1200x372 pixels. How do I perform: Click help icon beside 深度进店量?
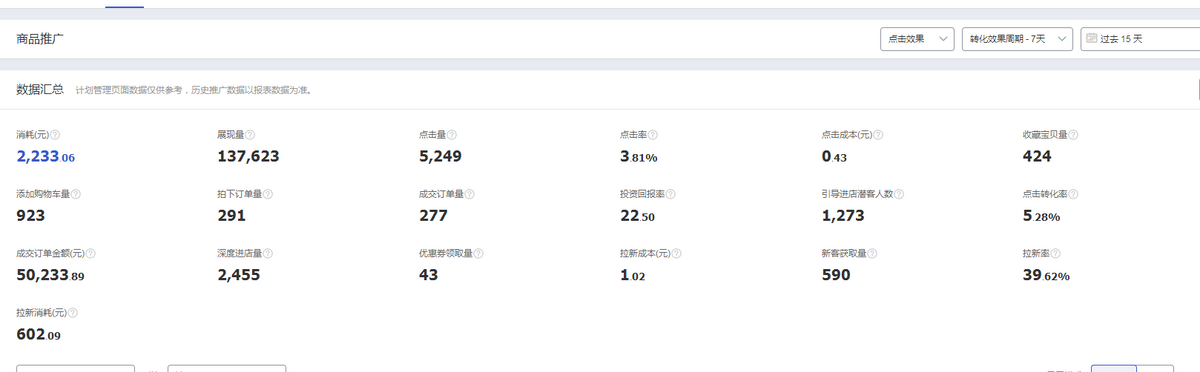[268, 253]
